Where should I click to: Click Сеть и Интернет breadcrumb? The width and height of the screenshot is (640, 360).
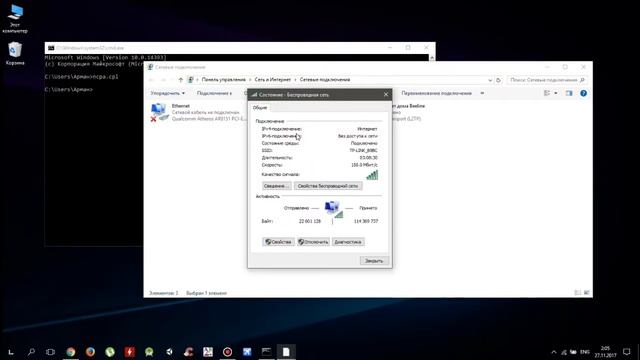tap(273, 80)
